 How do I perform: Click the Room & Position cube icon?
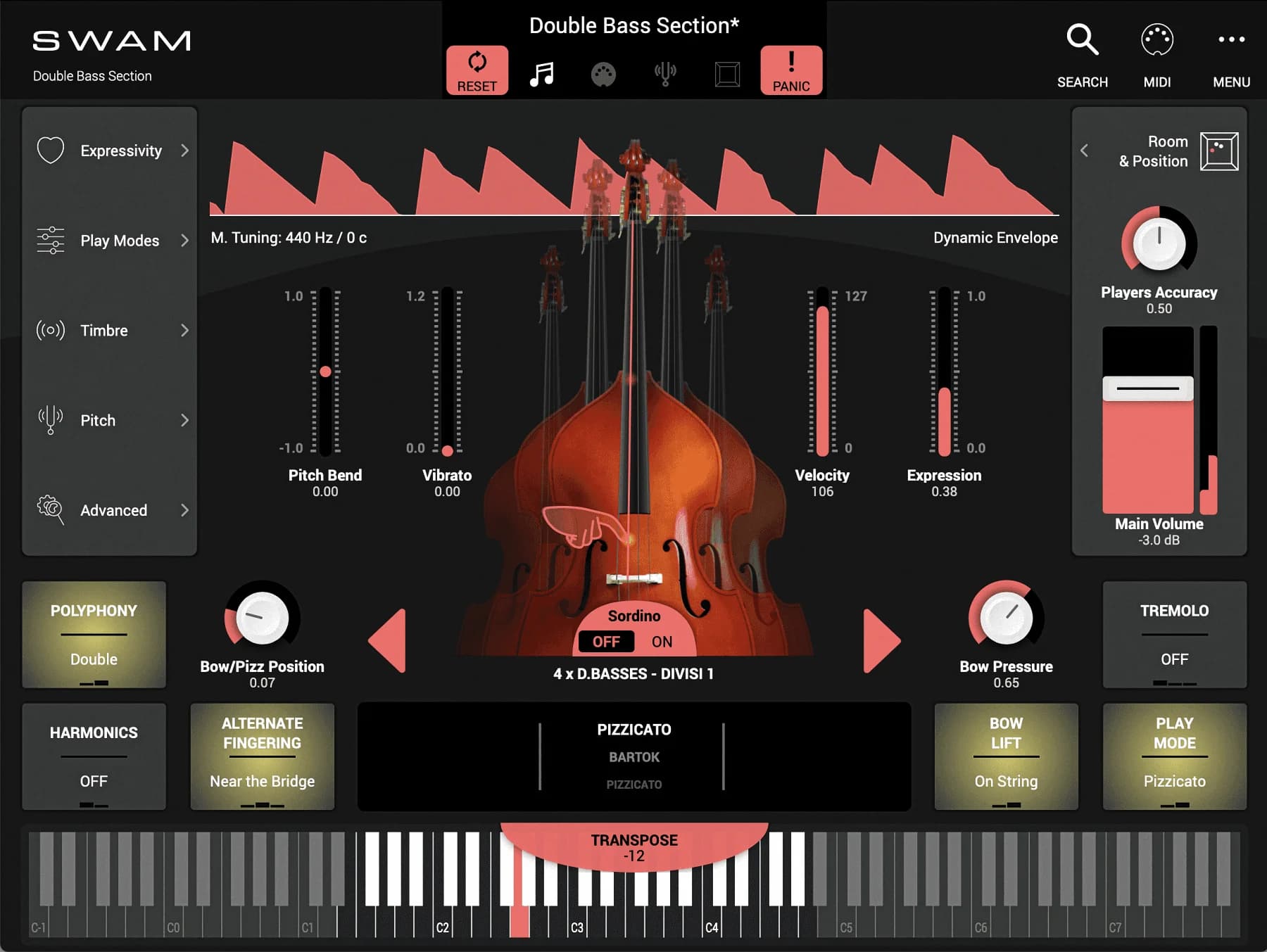pyautogui.click(x=1219, y=151)
